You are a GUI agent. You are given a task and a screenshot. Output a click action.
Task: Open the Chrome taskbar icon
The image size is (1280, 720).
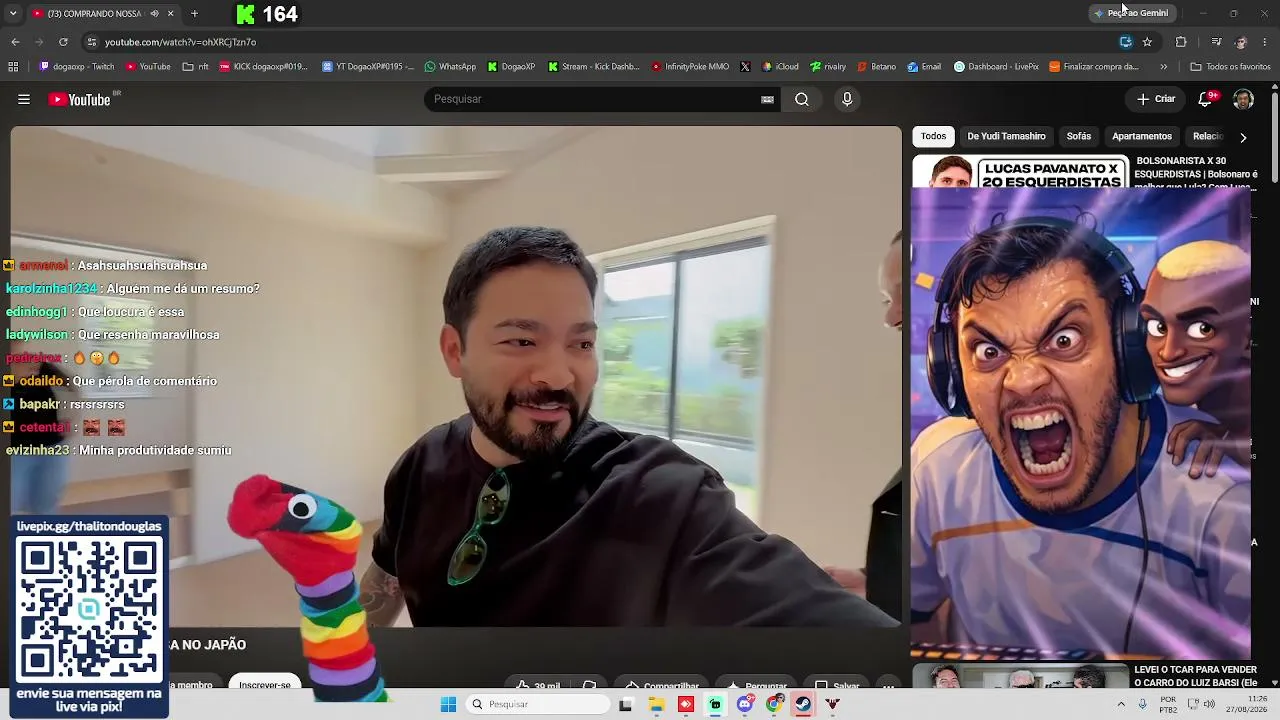pyautogui.click(x=774, y=704)
